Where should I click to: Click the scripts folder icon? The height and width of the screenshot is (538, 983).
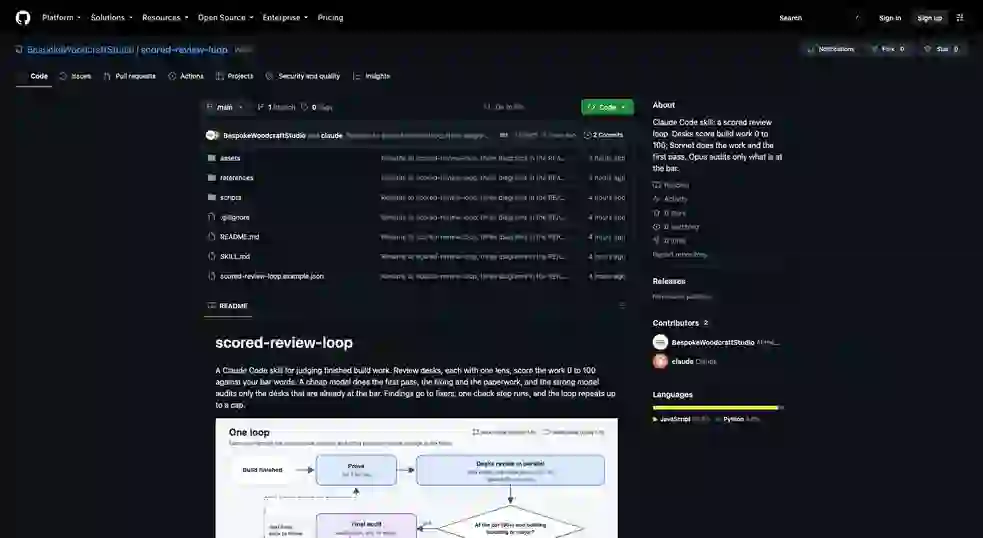212,197
